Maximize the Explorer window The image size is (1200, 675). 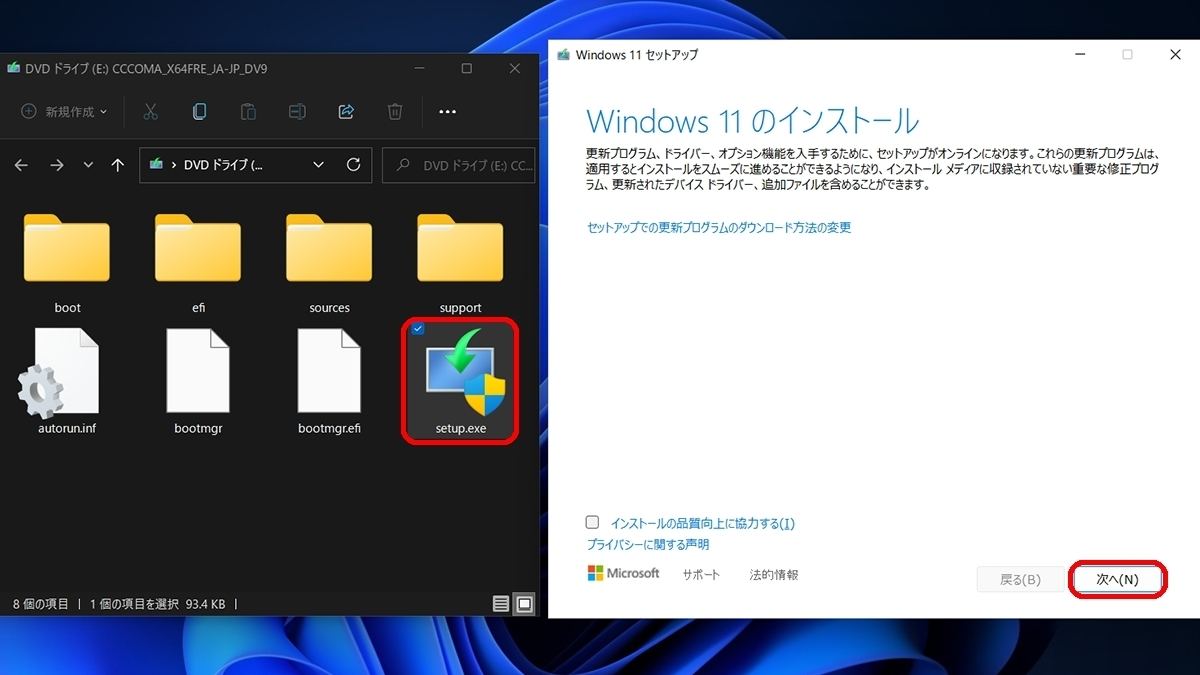467,69
